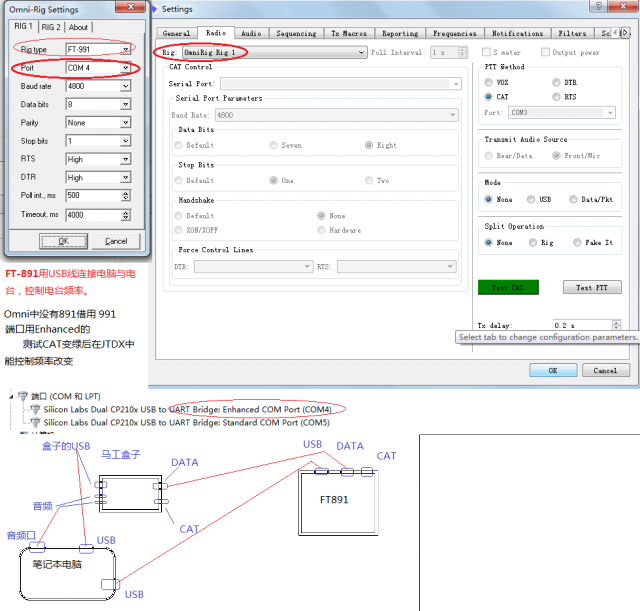Set Split Operation to Rig
640x611 pixels.
[533, 242]
